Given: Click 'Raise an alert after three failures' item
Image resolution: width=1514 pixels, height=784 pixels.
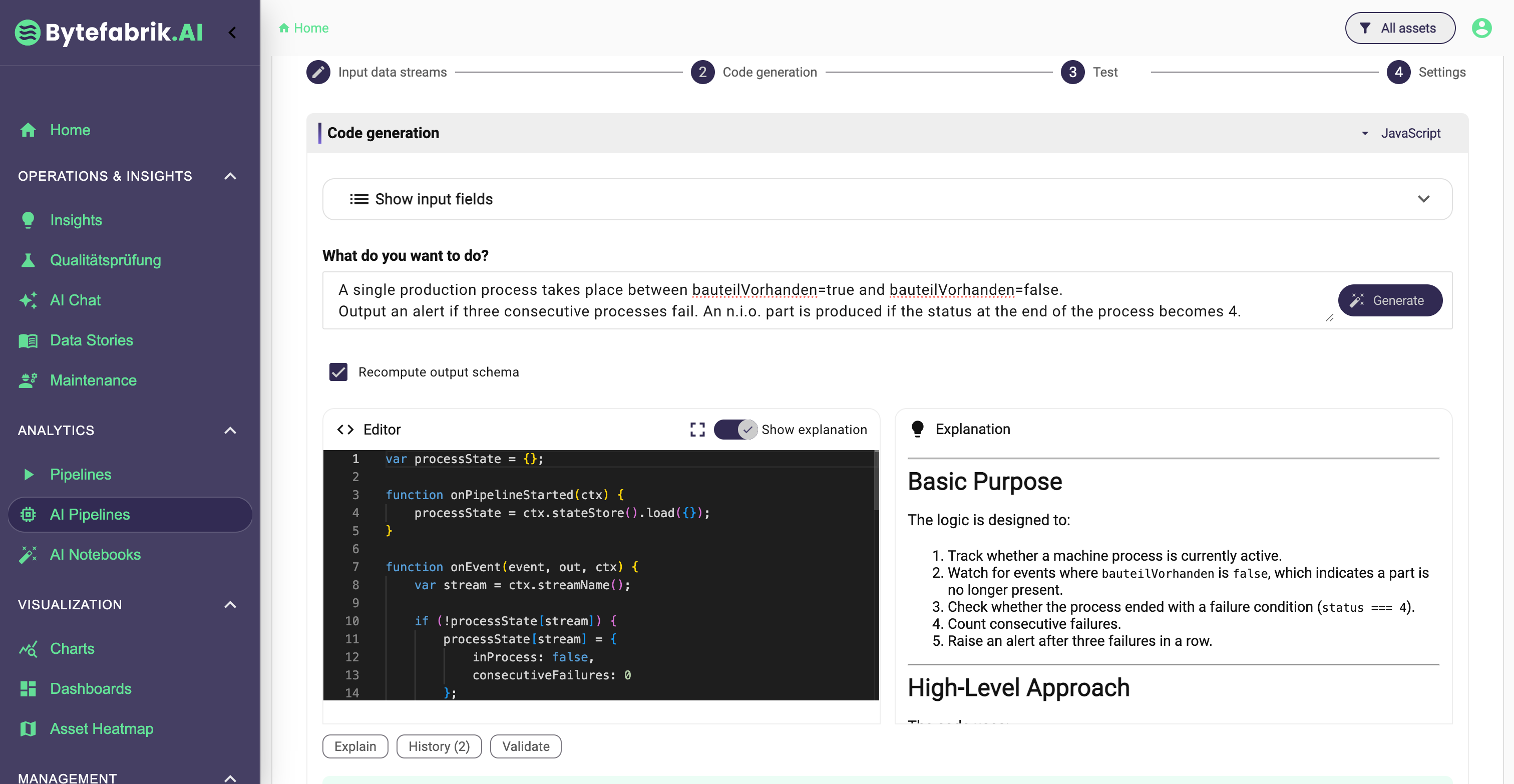Looking at the screenshot, I should pyautogui.click(x=1079, y=641).
